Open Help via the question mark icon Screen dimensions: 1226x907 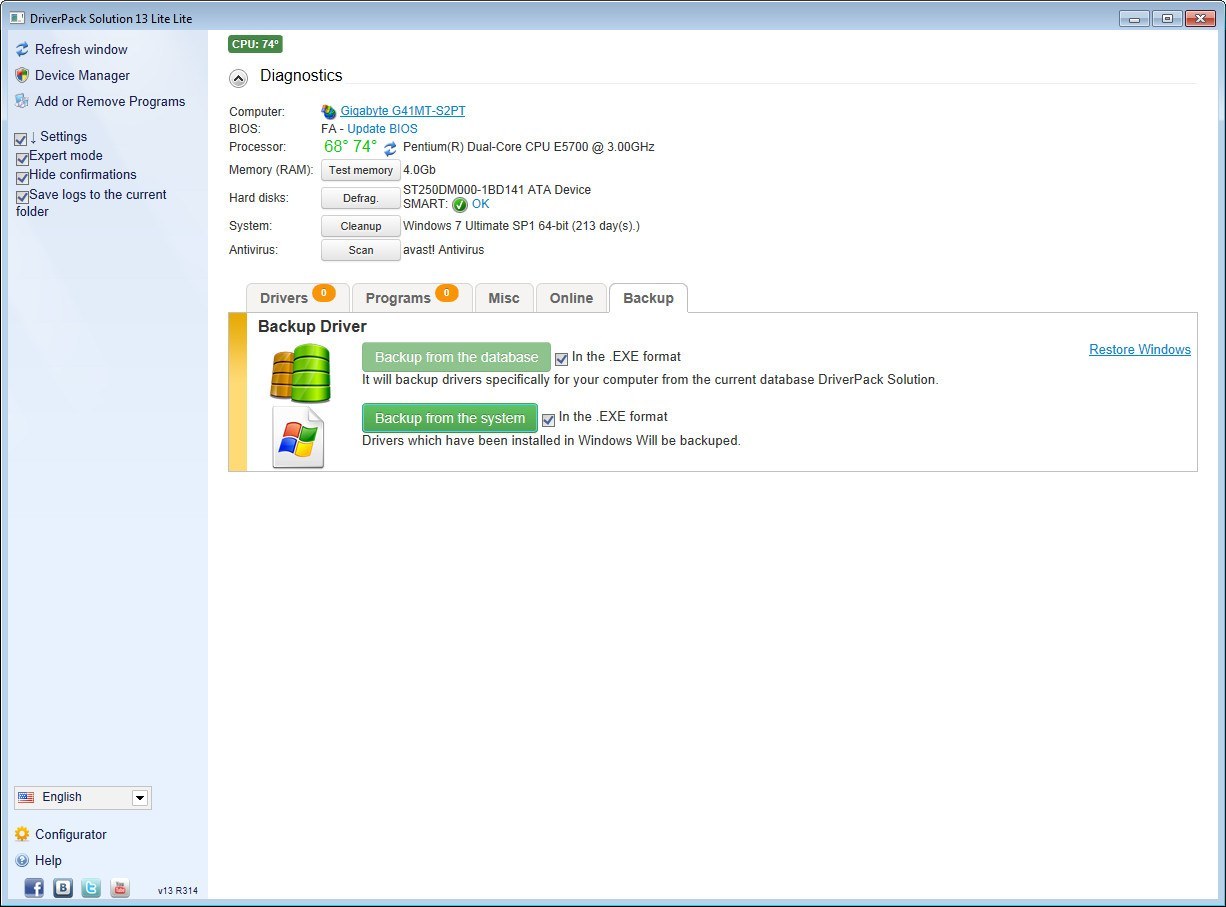coord(22,860)
